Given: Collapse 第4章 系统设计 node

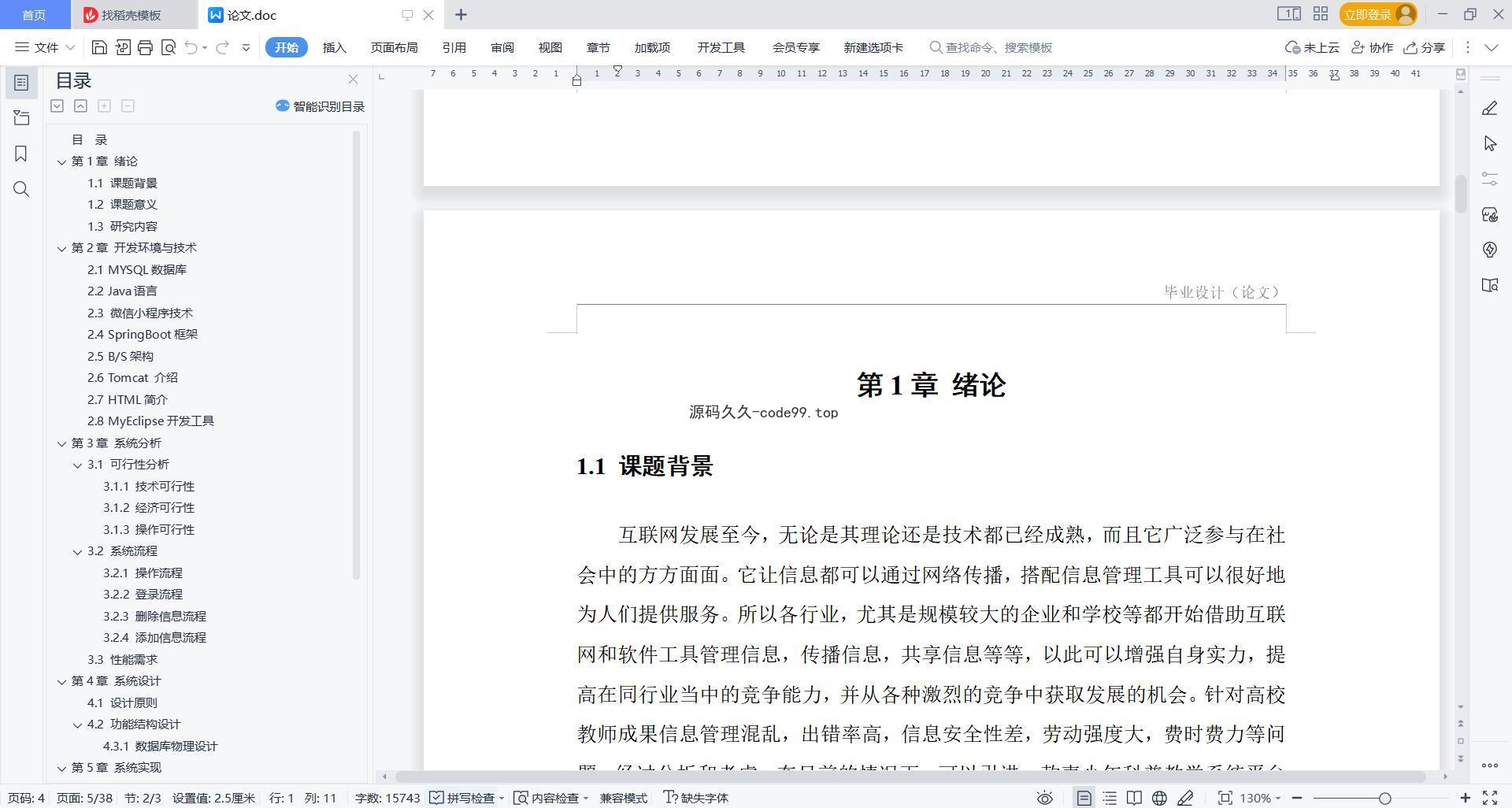Looking at the screenshot, I should click(61, 681).
